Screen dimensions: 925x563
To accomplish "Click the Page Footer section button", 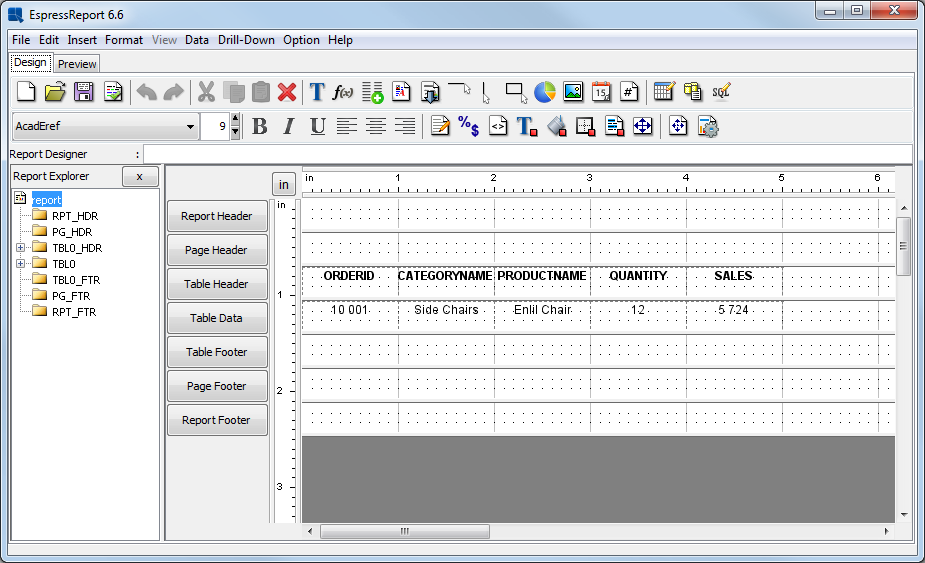I will [x=217, y=386].
